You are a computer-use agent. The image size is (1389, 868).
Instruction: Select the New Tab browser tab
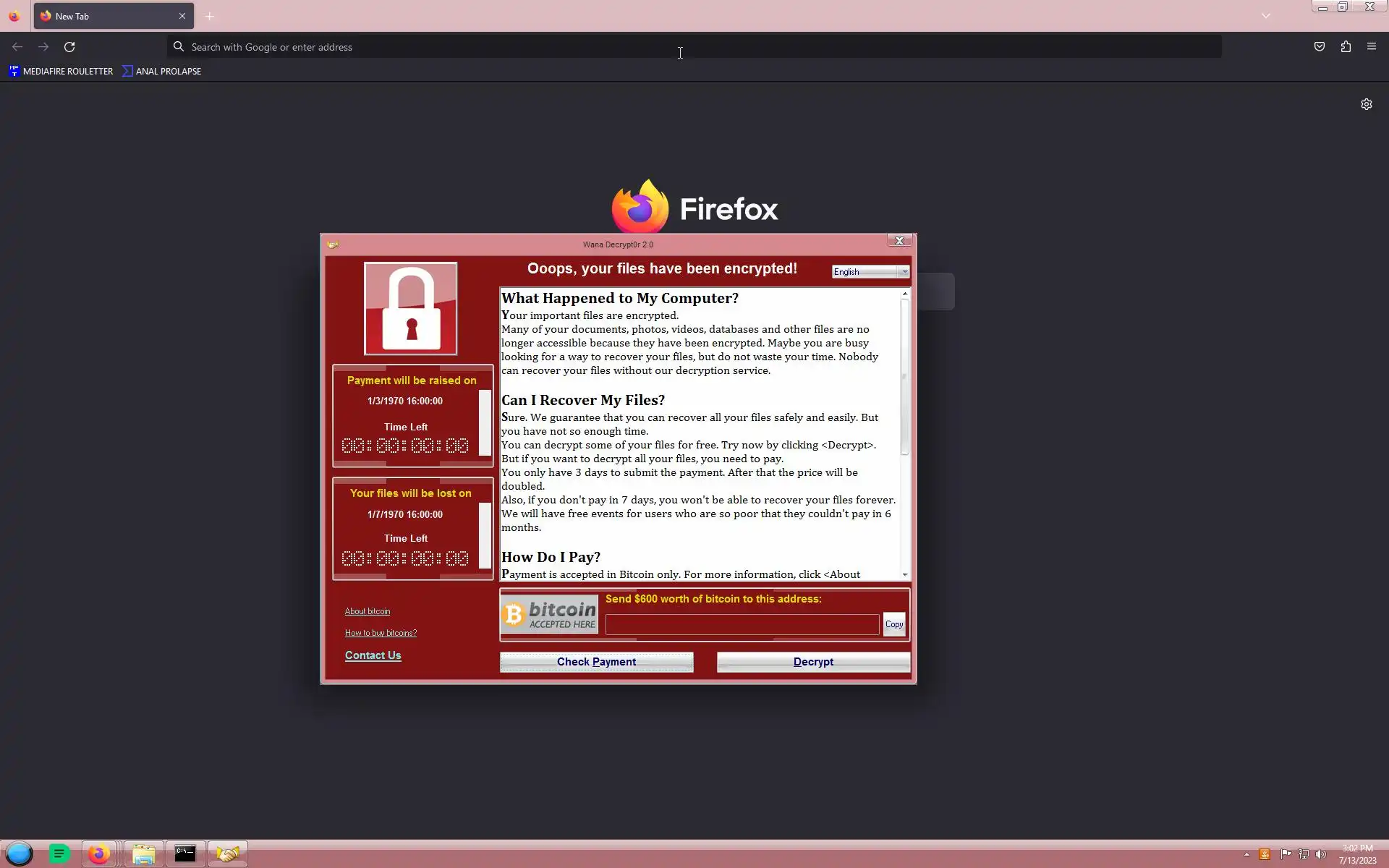click(x=109, y=16)
